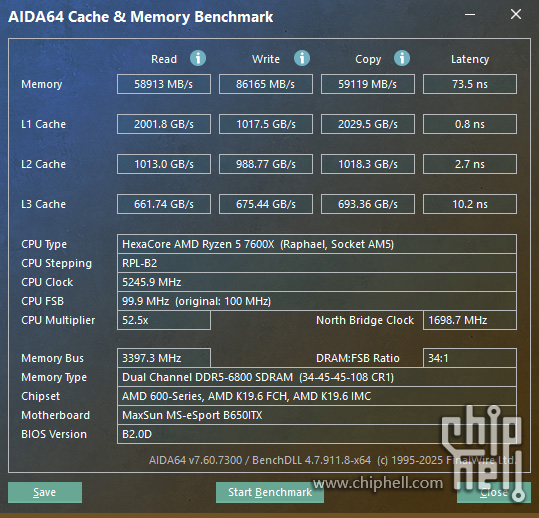Click the L3 Cache Latency 10.2 ns box
Viewport: 539px width, 518px height.
[x=470, y=204]
